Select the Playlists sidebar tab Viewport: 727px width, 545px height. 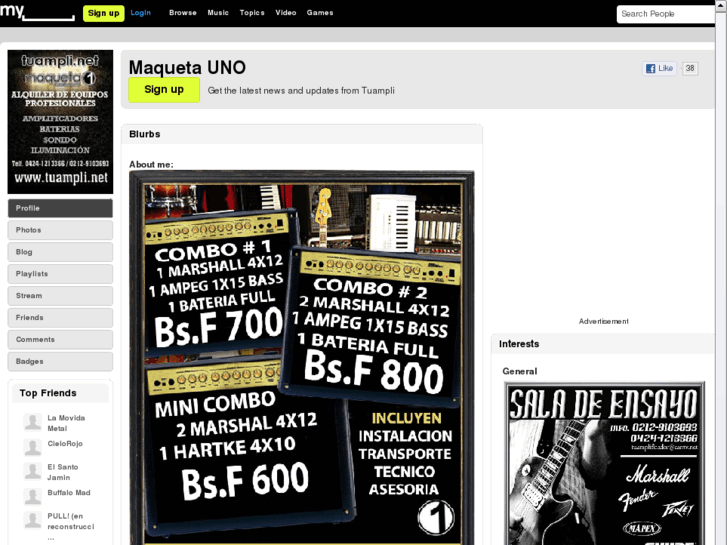point(60,274)
